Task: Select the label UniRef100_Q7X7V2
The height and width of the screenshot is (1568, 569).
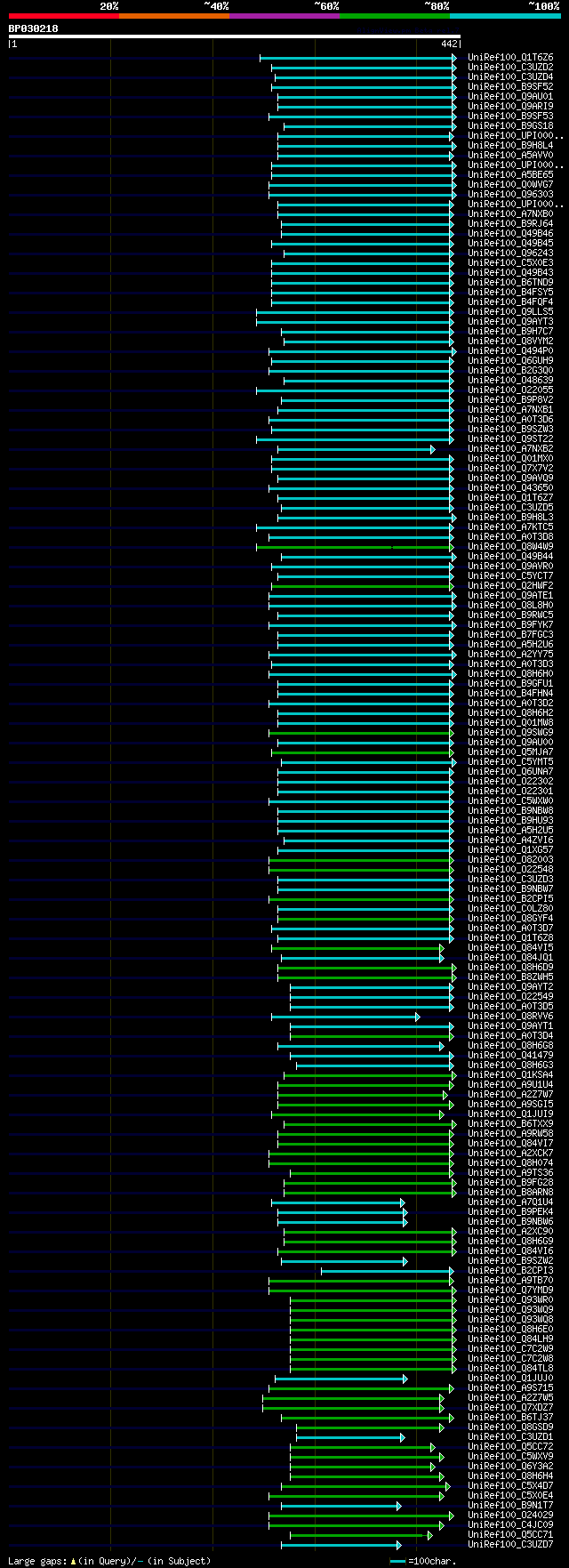Action: [510, 468]
